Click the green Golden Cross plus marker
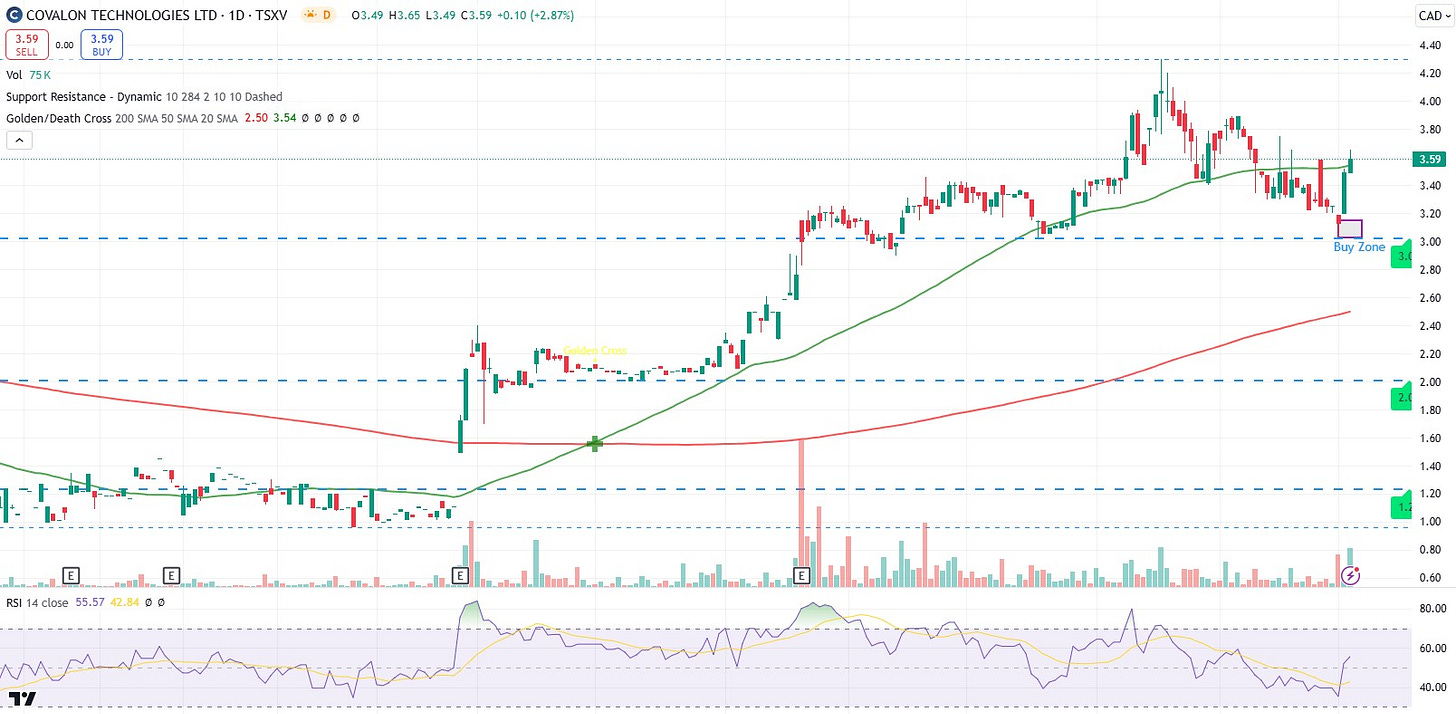This screenshot has width=1456, height=714. point(595,443)
